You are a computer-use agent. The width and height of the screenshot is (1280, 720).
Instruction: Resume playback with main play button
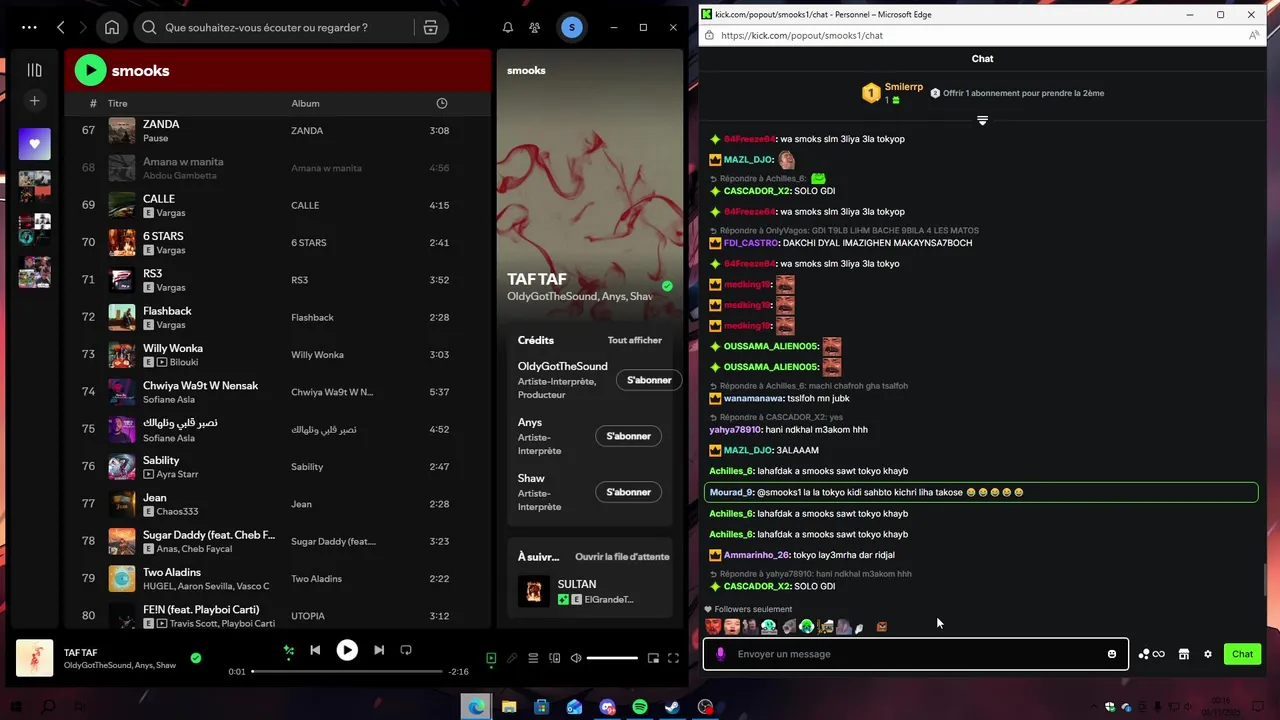347,650
